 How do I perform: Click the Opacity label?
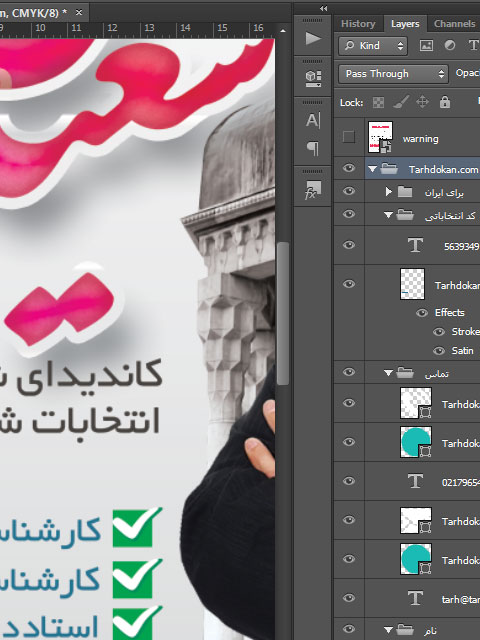click(x=468, y=73)
